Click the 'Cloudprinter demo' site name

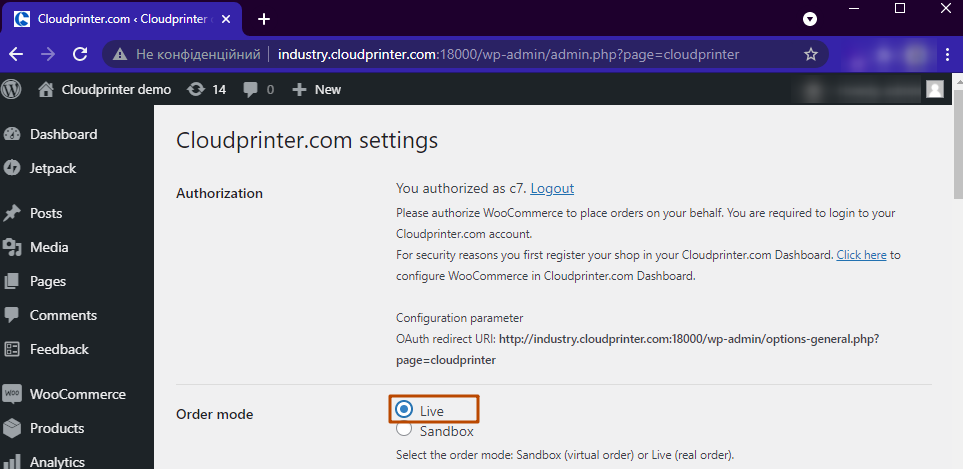tap(116, 90)
